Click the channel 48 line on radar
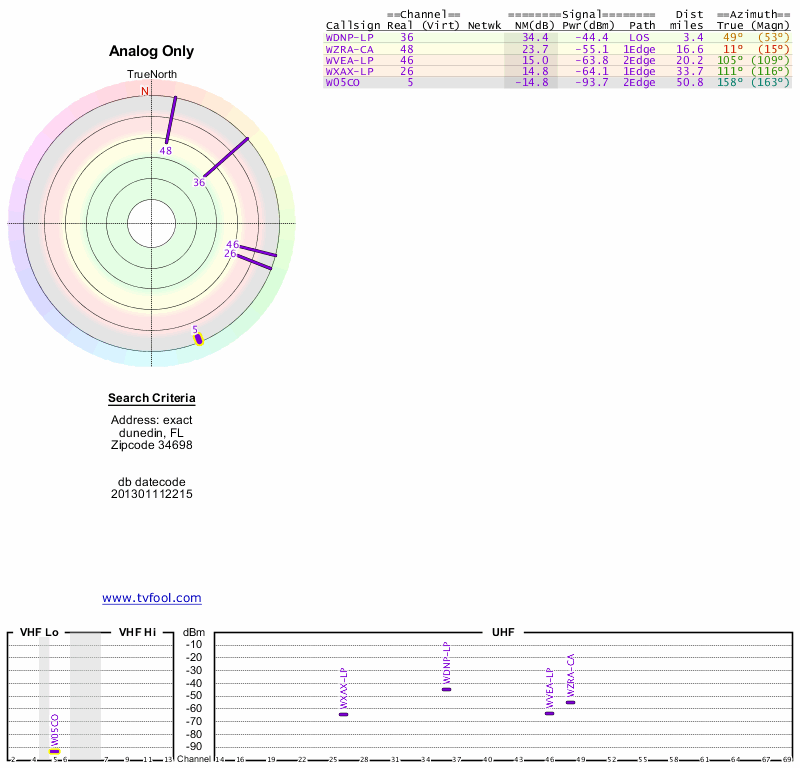The image size is (800, 768). coord(171,120)
